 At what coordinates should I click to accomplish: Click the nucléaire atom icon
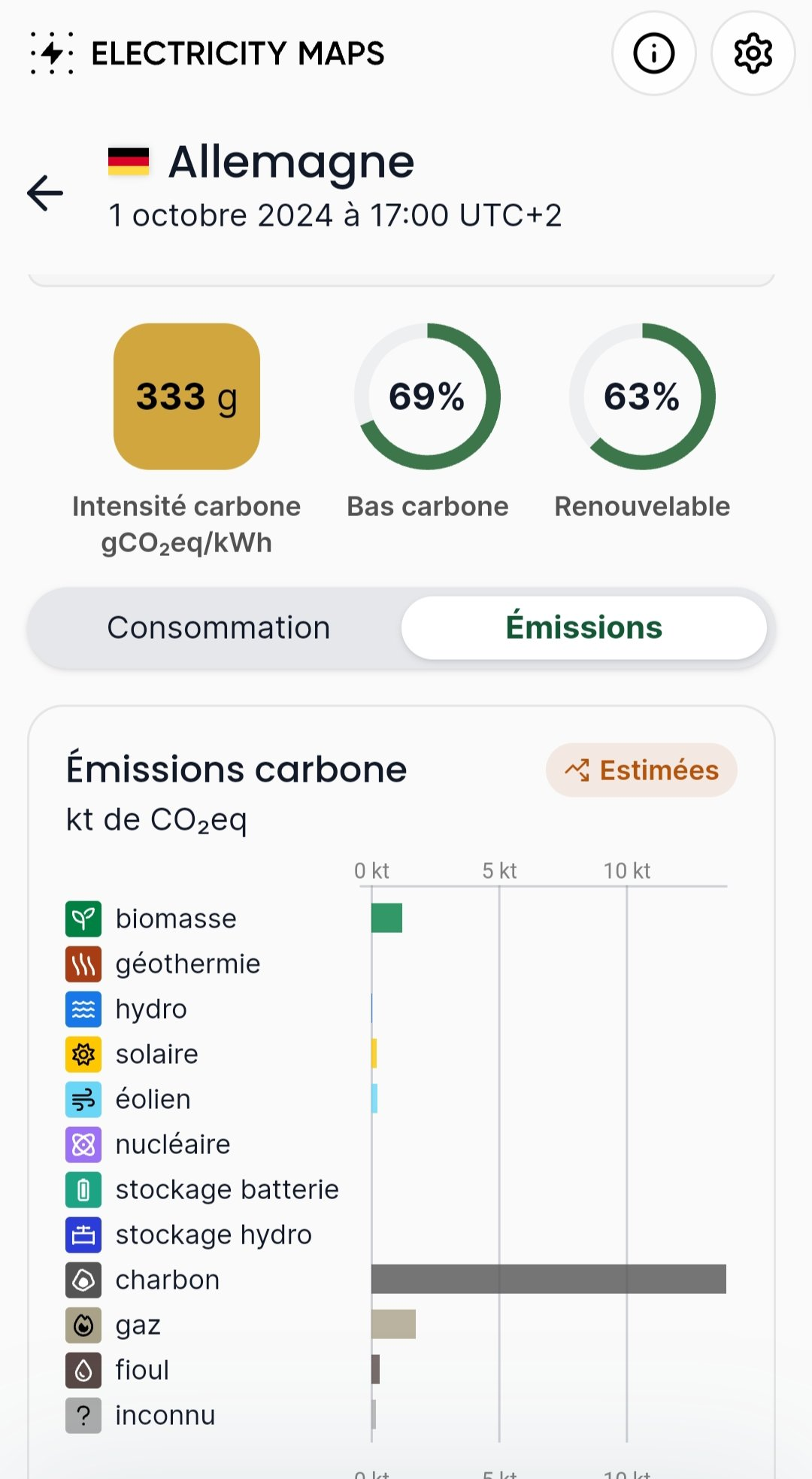pos(83,1144)
